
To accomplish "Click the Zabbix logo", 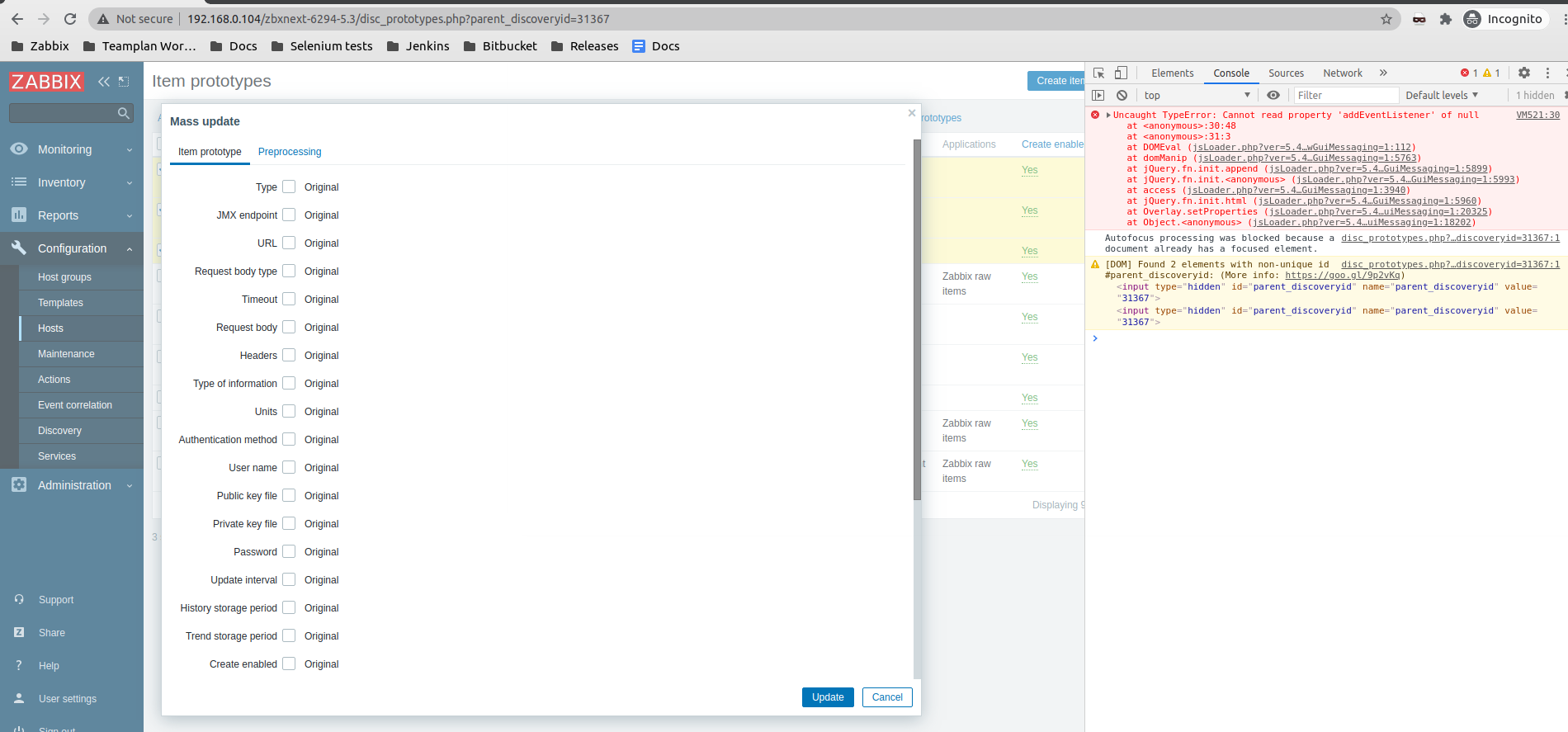I will pos(46,82).
